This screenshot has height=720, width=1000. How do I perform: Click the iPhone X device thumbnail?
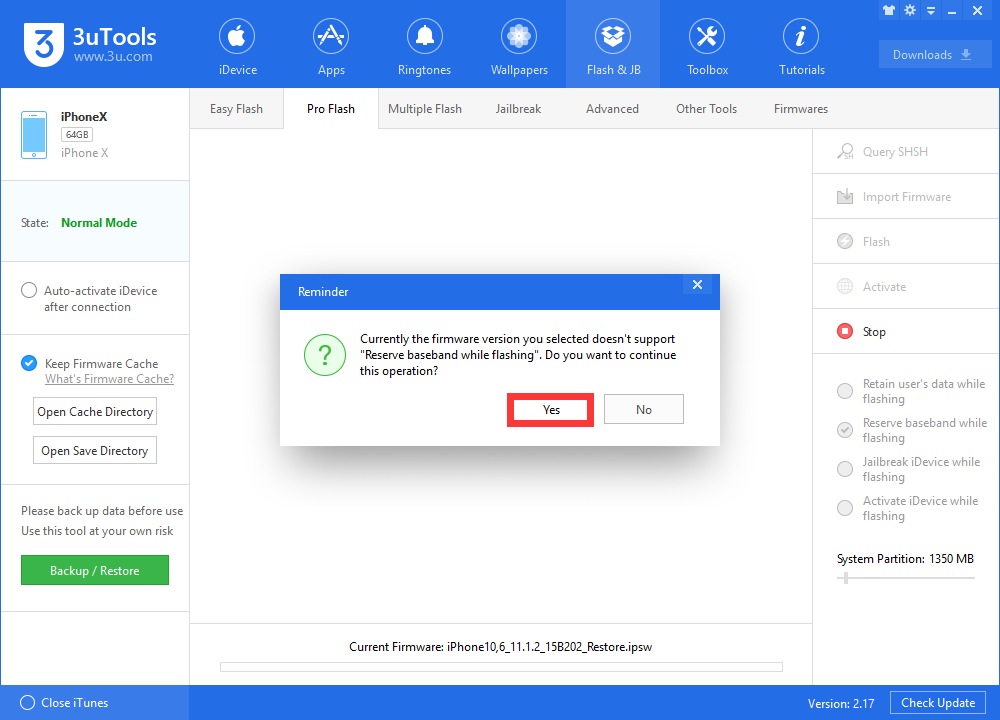[34, 135]
